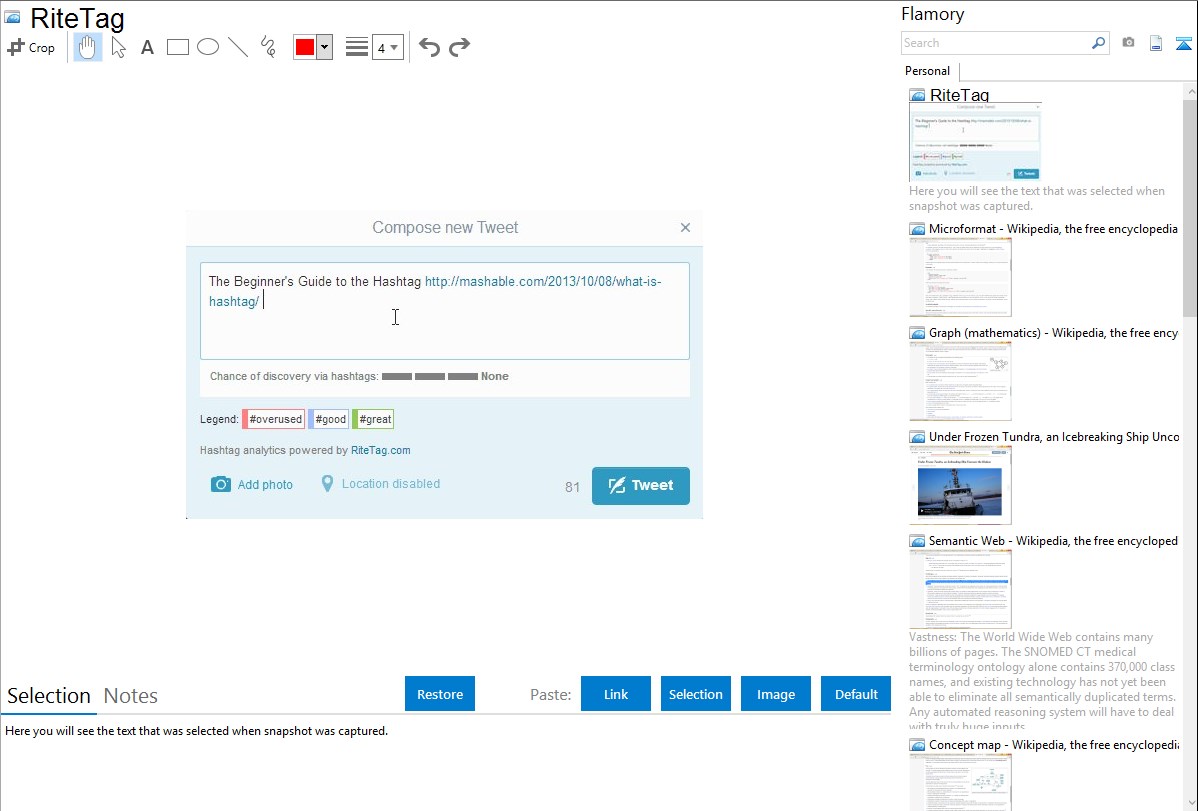Click the Semantic Web - Wikipedia title
This screenshot has width=1198, height=811.
pyautogui.click(x=1053, y=540)
